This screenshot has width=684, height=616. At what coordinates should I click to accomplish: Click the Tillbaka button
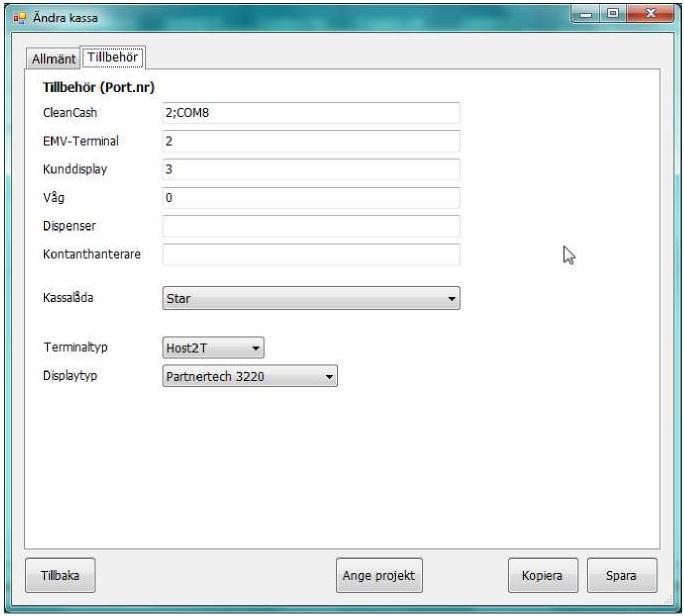pos(60,575)
